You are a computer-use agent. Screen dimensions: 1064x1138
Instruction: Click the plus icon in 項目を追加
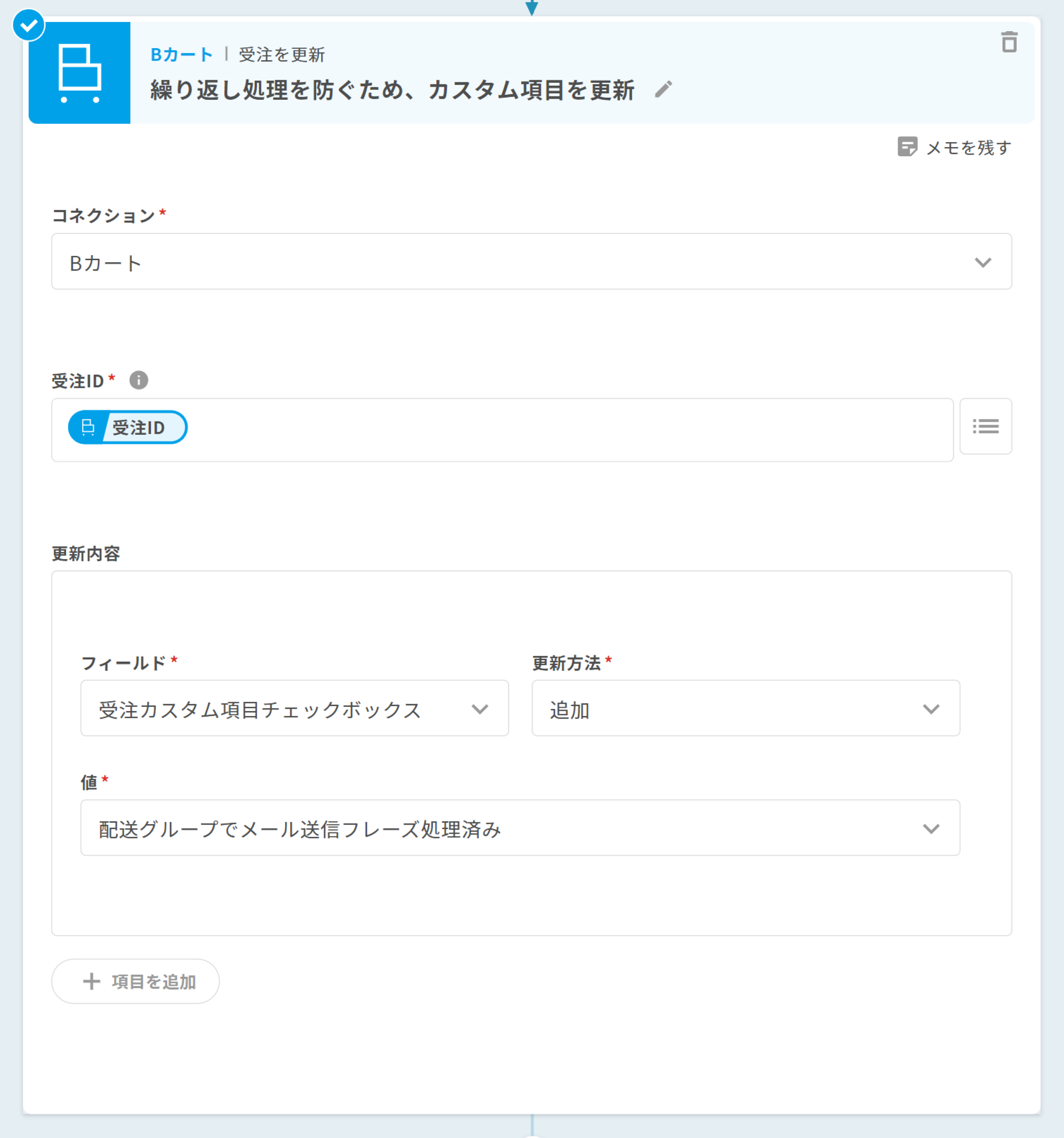coord(91,981)
